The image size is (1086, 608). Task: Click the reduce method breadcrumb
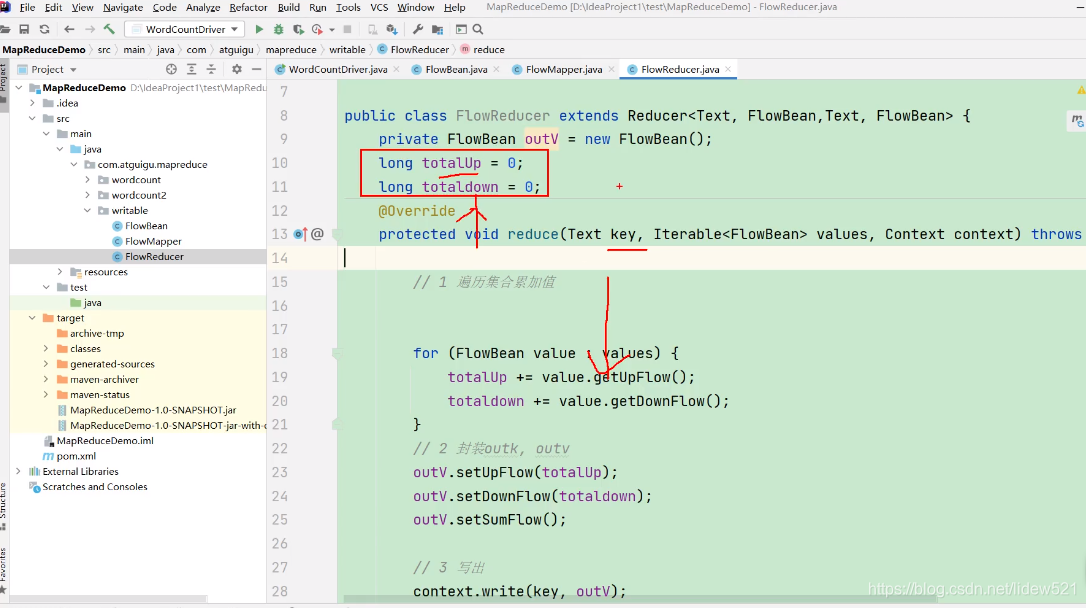pyautogui.click(x=483, y=50)
